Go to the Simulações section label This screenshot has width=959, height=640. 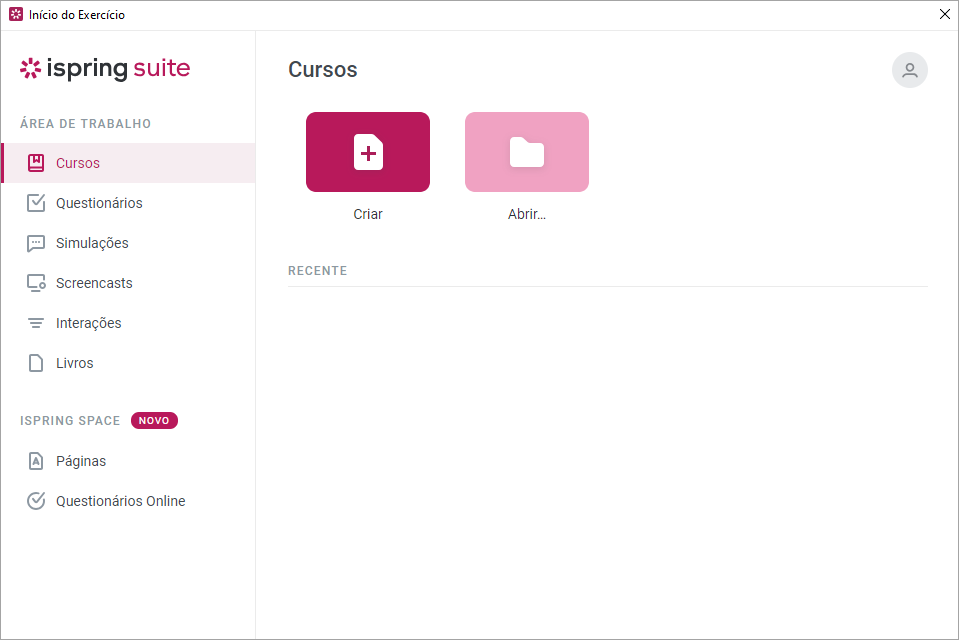92,243
